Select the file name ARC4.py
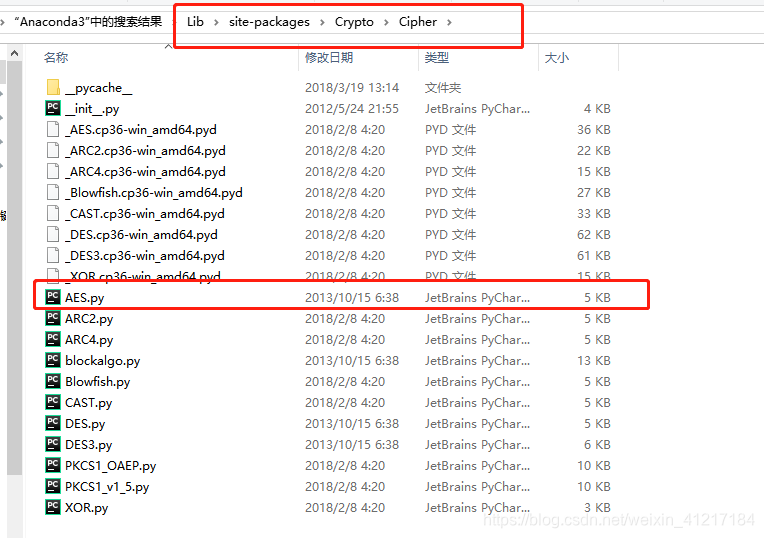The height and width of the screenshot is (538, 764). coord(89,340)
